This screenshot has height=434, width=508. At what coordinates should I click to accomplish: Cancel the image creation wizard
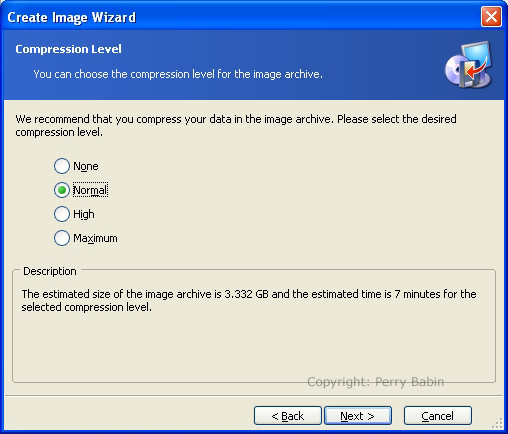click(x=438, y=416)
